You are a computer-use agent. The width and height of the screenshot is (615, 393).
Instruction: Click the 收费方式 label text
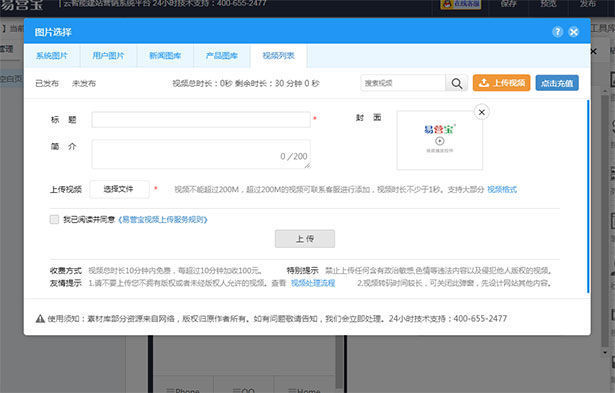(66, 271)
